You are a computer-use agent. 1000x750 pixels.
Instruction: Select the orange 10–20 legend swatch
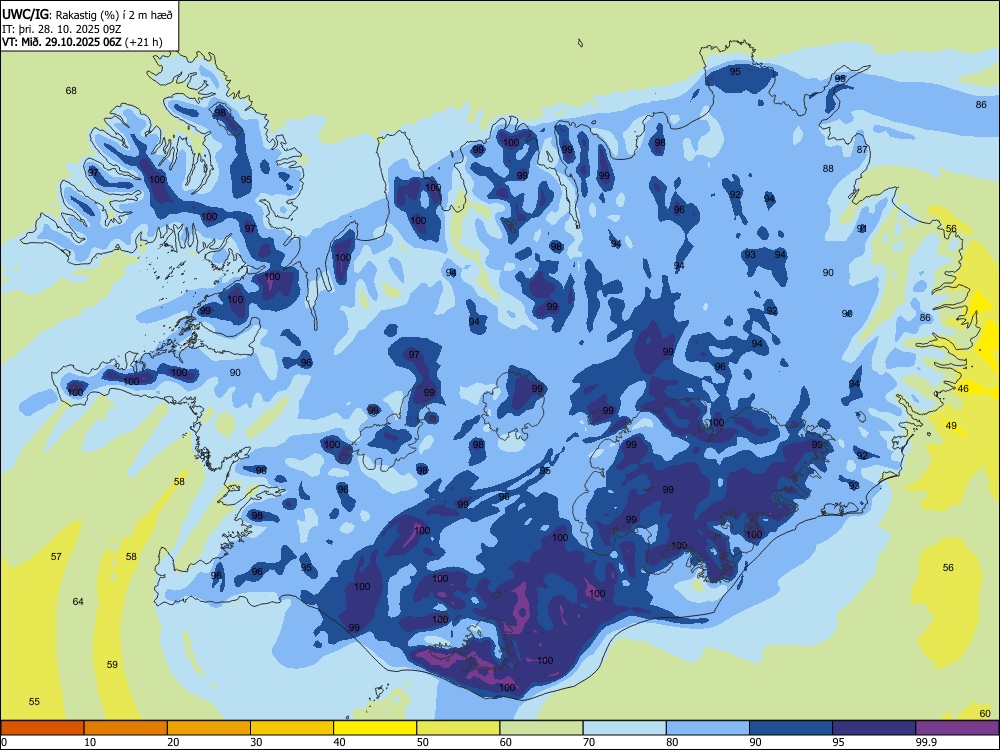[126, 728]
